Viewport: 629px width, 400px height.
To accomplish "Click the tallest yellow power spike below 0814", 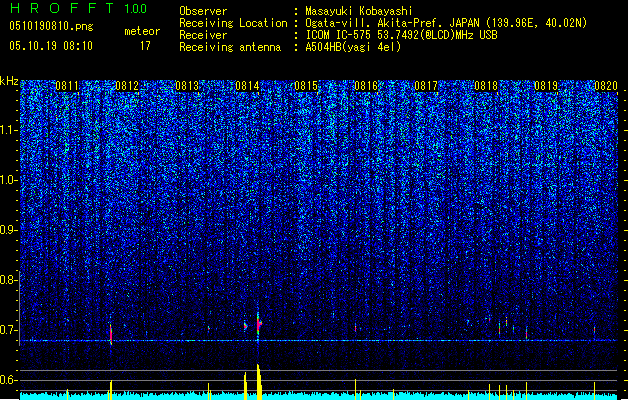I will tap(259, 381).
